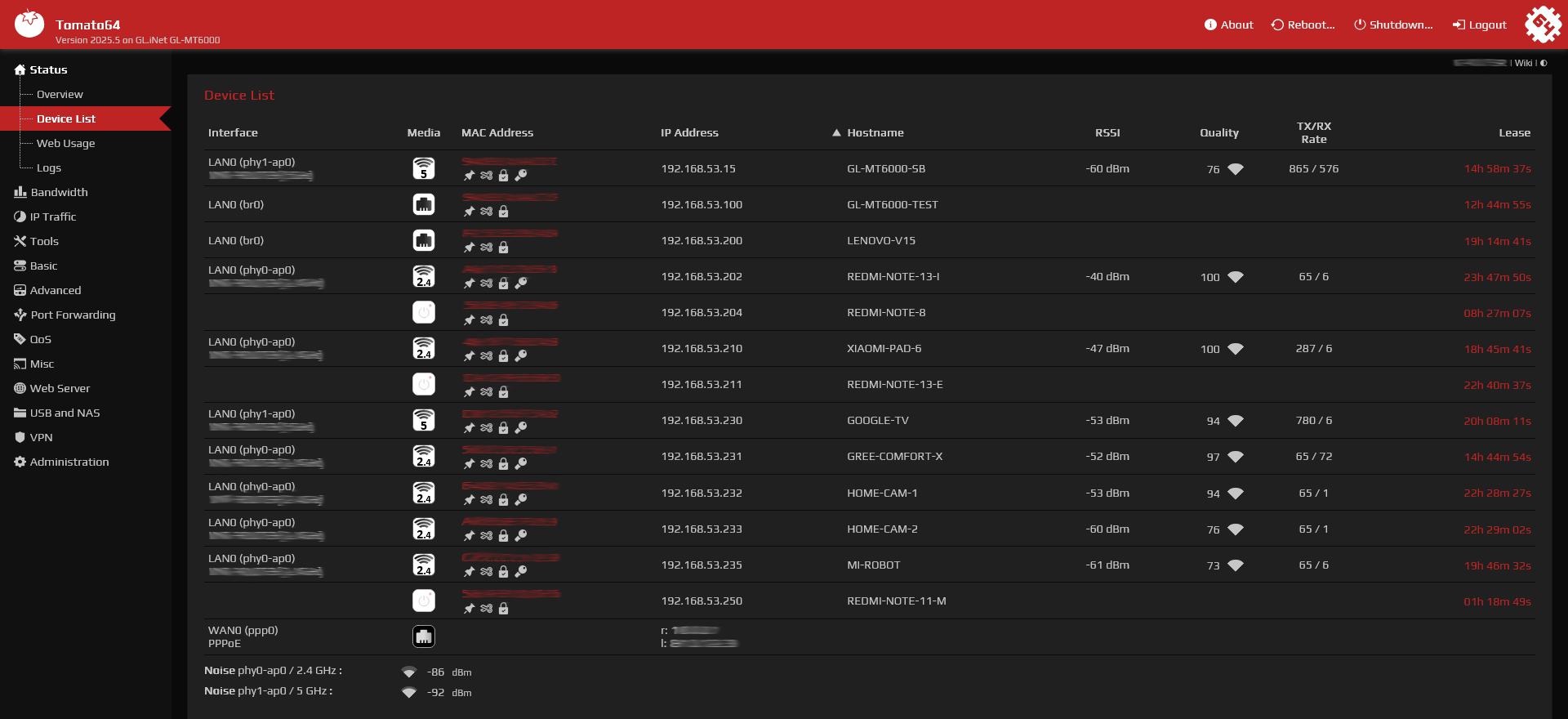Open the VPN menu
Image resolution: width=1568 pixels, height=719 pixels.
click(x=33, y=437)
